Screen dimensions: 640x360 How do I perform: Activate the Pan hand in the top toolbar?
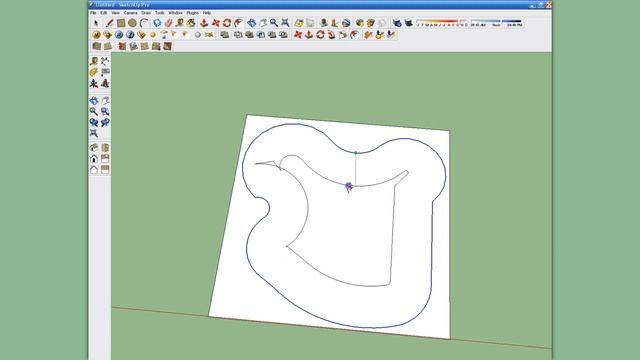(263, 23)
